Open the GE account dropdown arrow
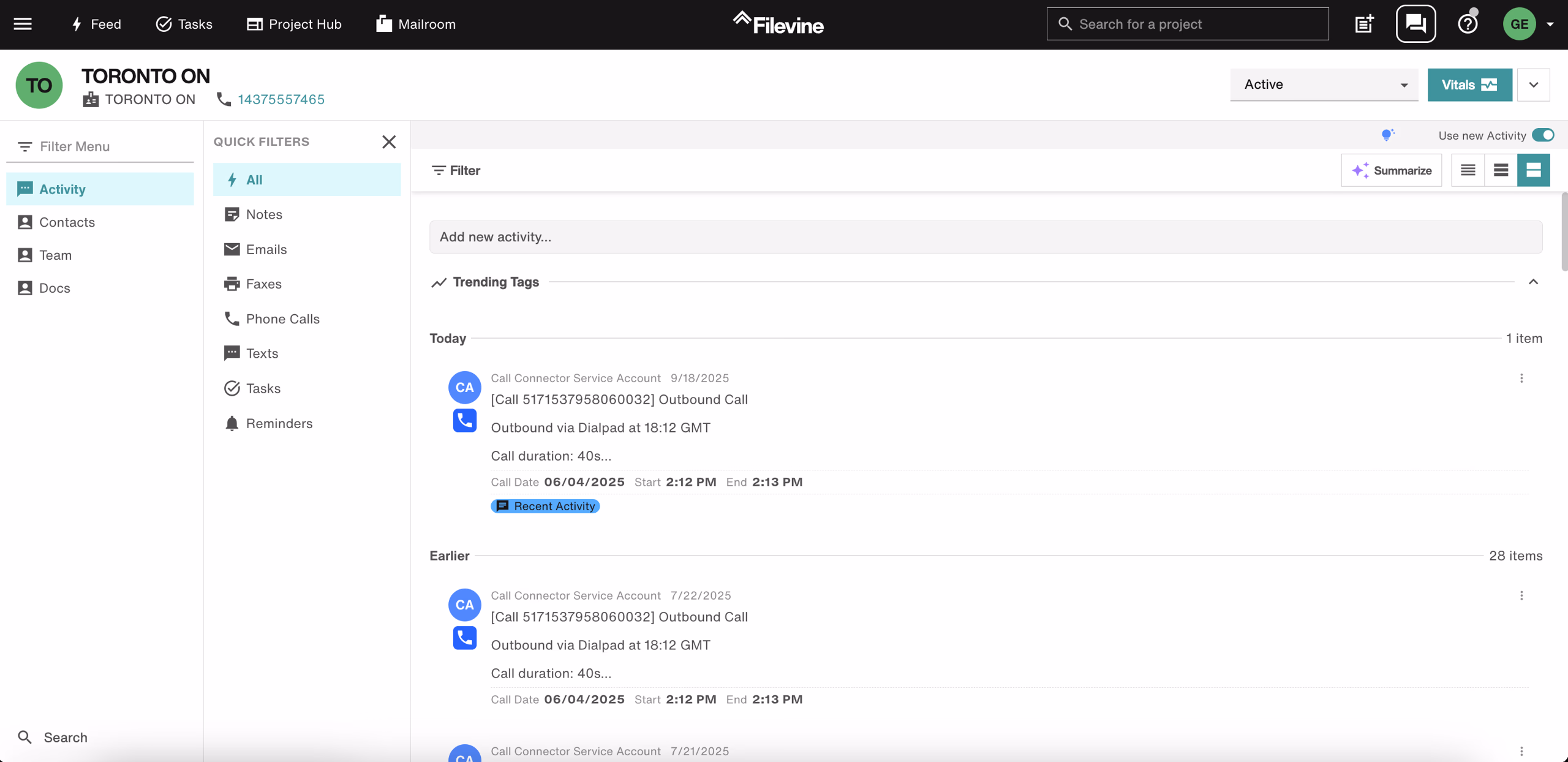Viewport: 1568px width, 762px height. [1550, 25]
